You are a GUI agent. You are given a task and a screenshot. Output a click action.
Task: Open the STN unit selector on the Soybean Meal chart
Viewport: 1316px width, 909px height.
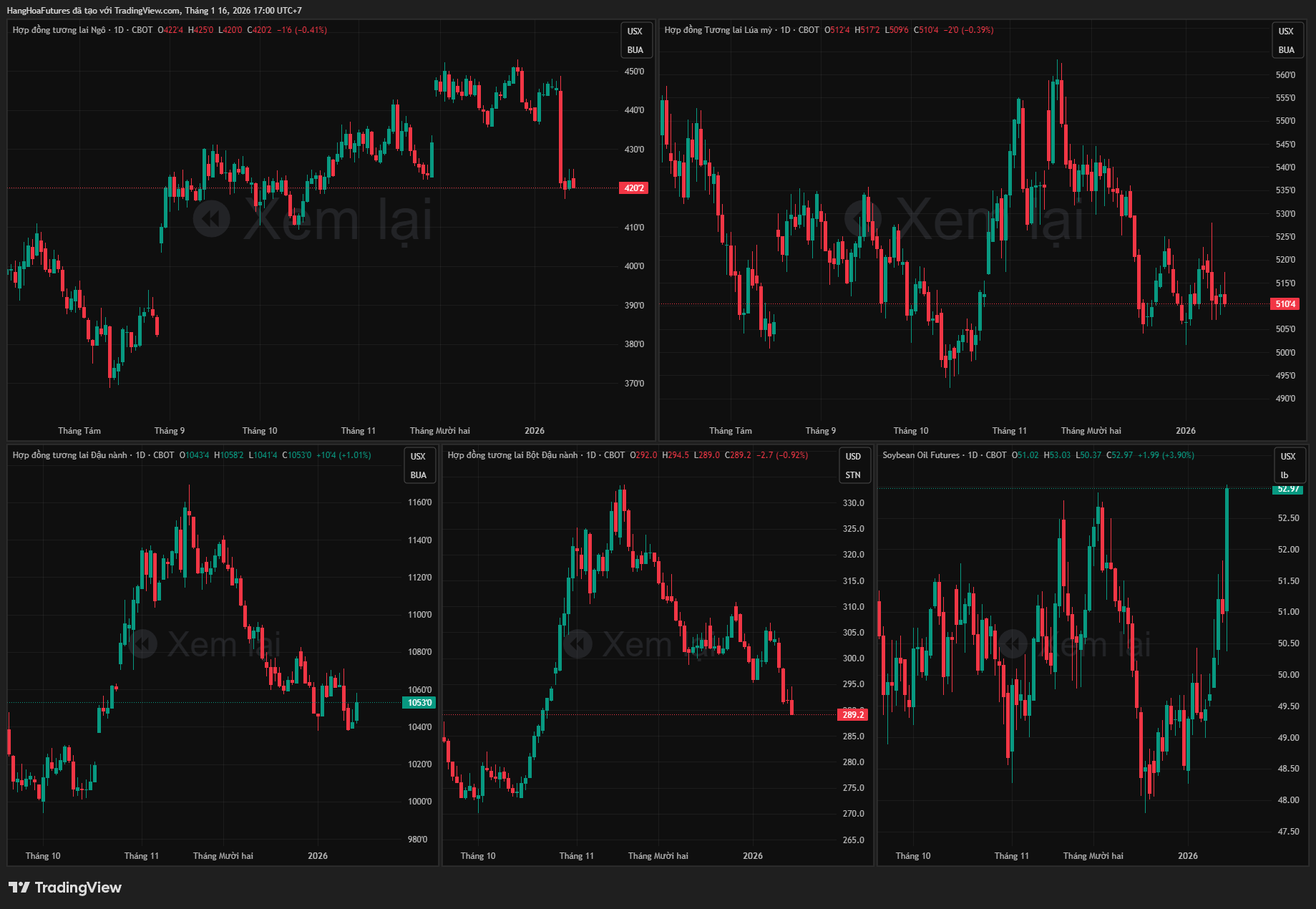tap(853, 475)
